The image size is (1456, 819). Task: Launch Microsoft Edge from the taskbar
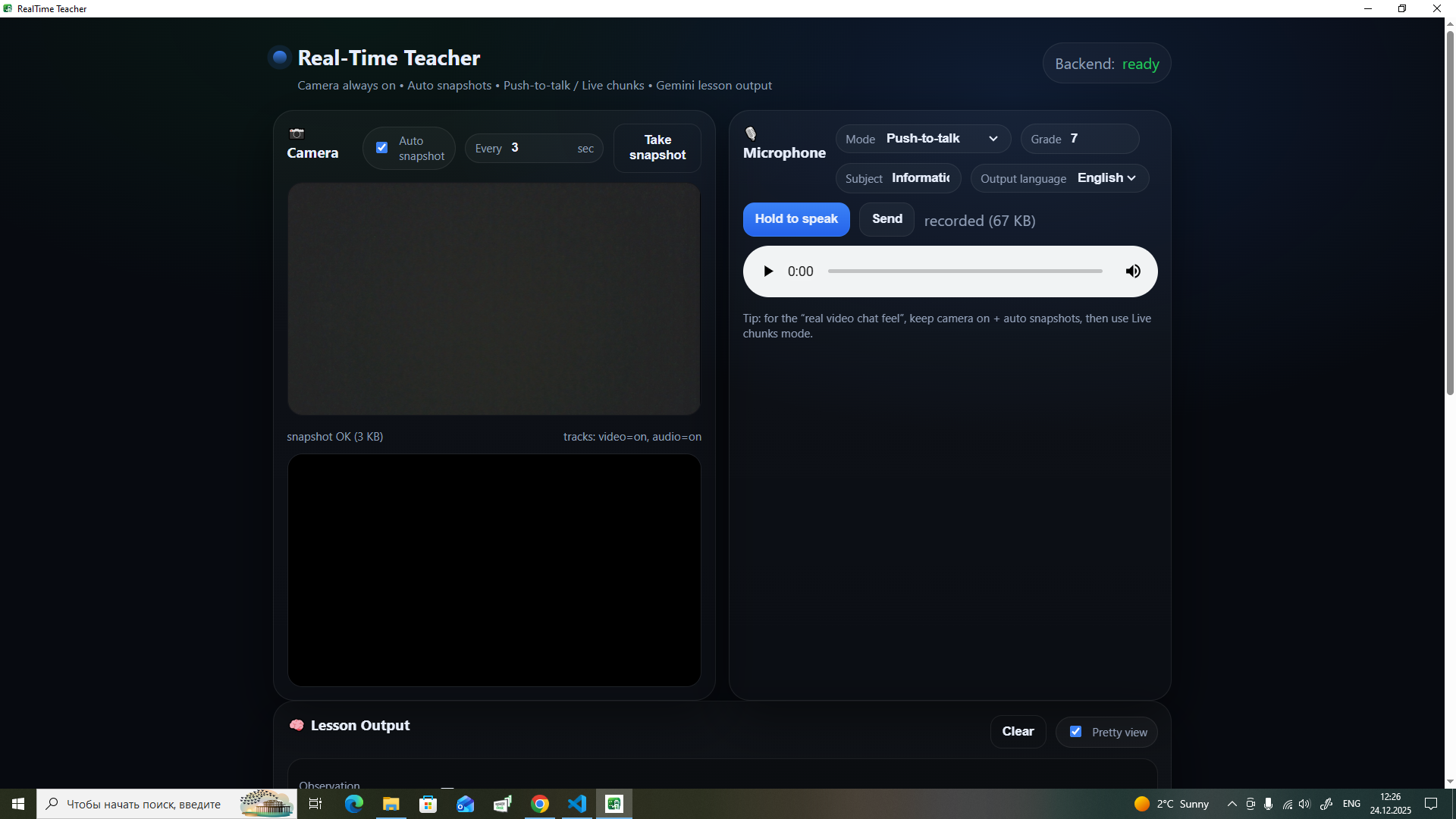tap(354, 804)
